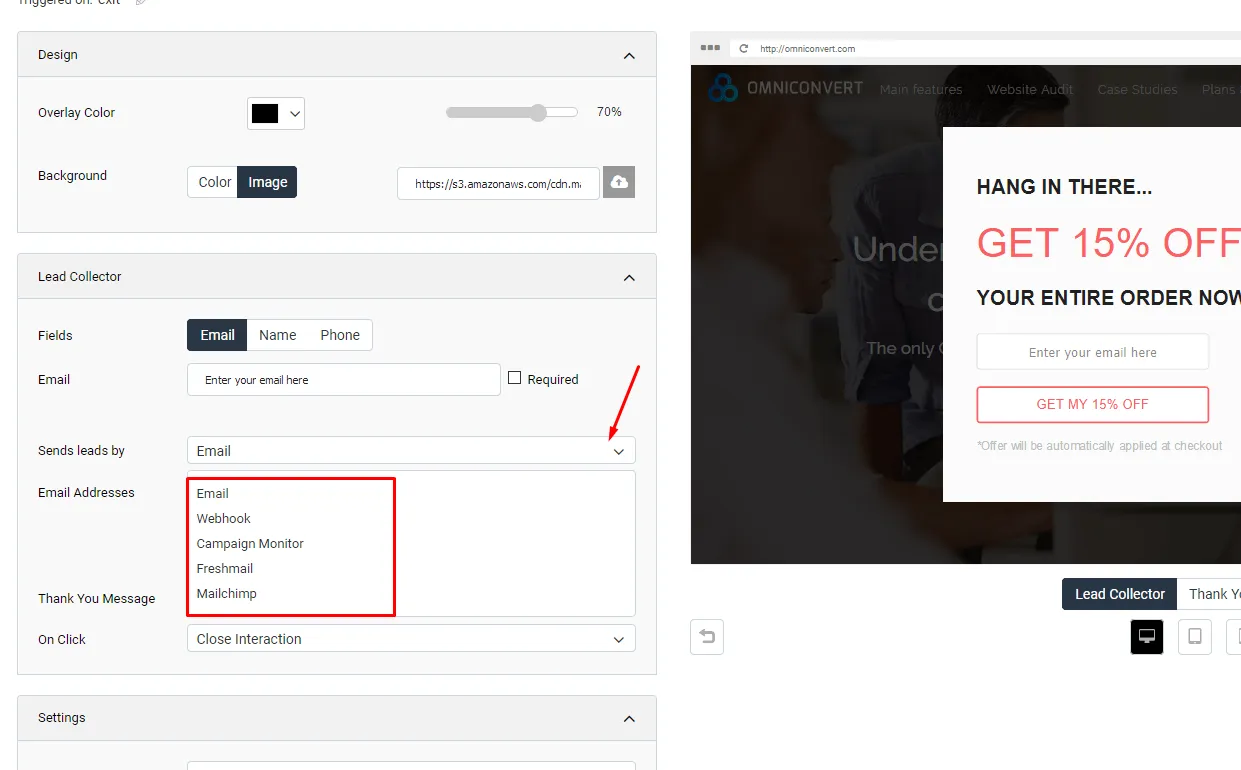Click the background image URL field
Screen dimensions: 1241x770
[498, 183]
